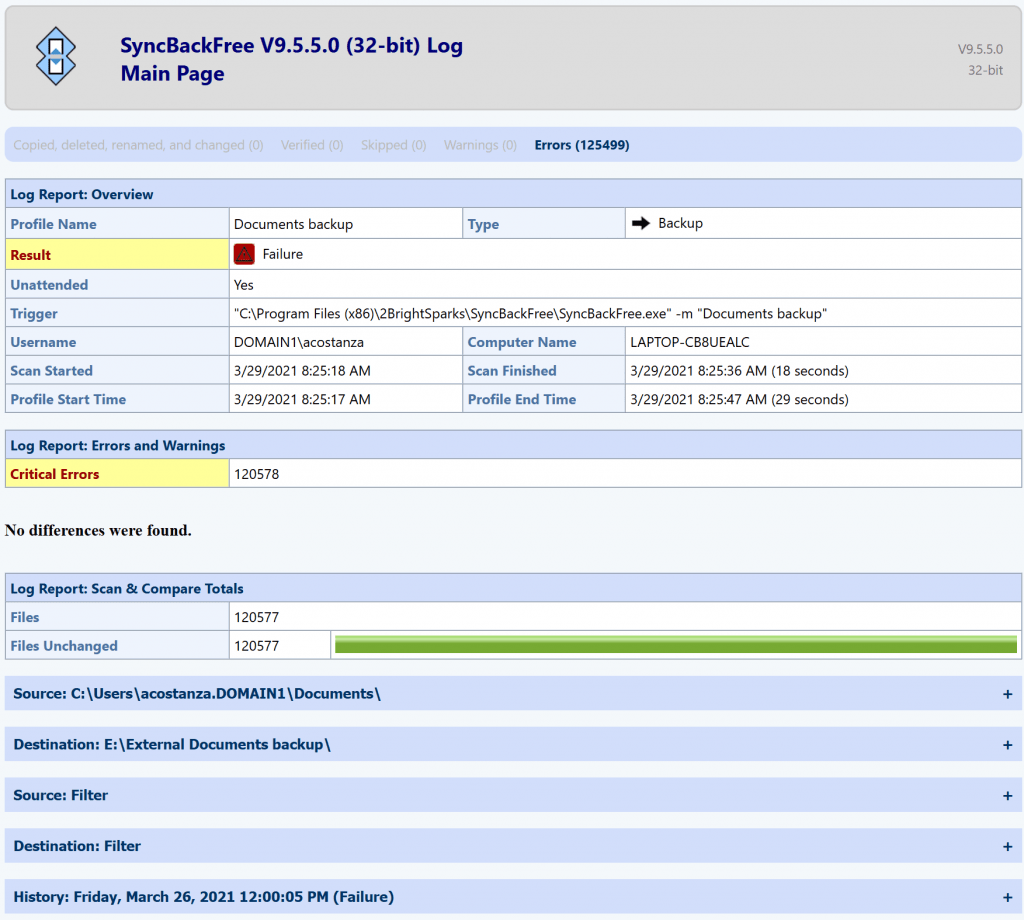Select the Files total 120577

coord(257,617)
